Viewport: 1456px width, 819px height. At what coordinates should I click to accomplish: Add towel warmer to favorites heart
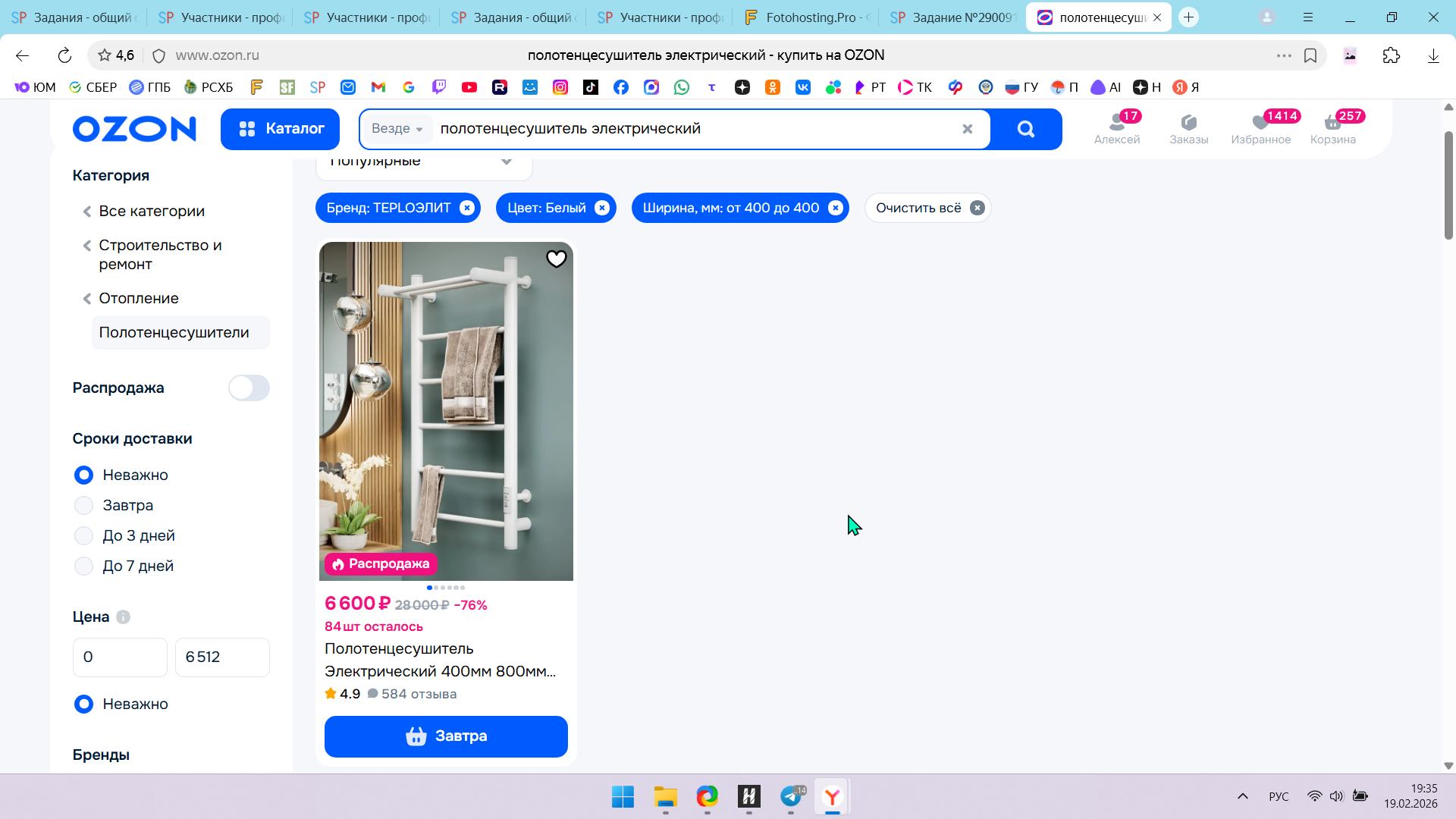pyautogui.click(x=556, y=259)
